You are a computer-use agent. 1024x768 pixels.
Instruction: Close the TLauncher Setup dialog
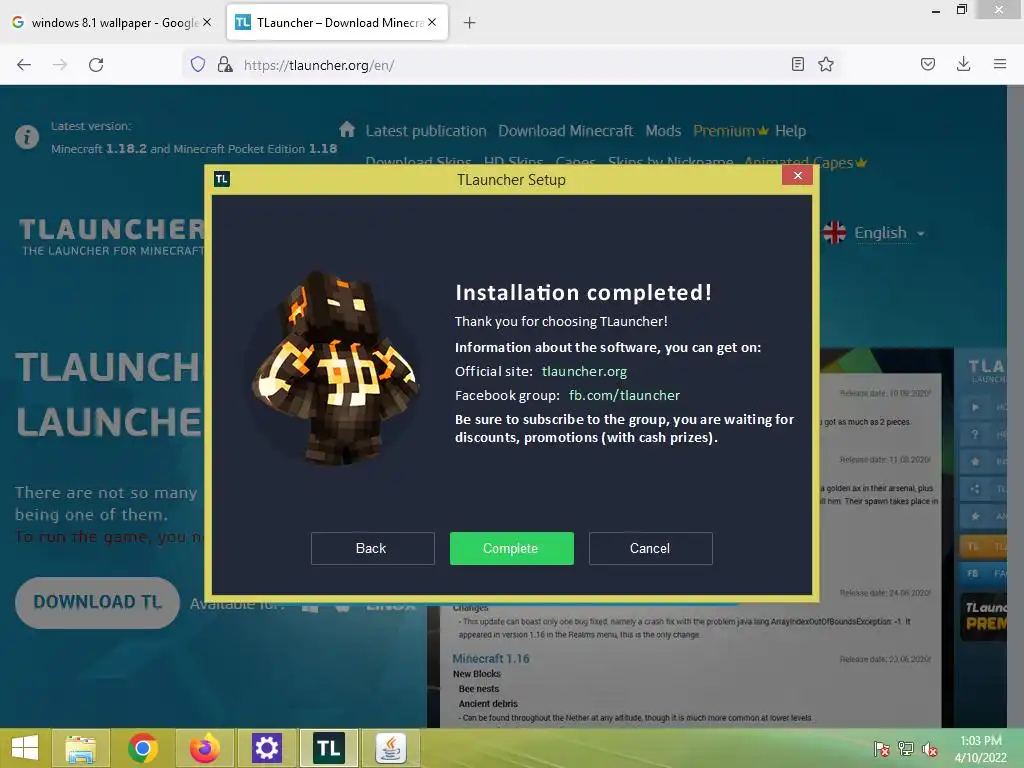click(797, 175)
